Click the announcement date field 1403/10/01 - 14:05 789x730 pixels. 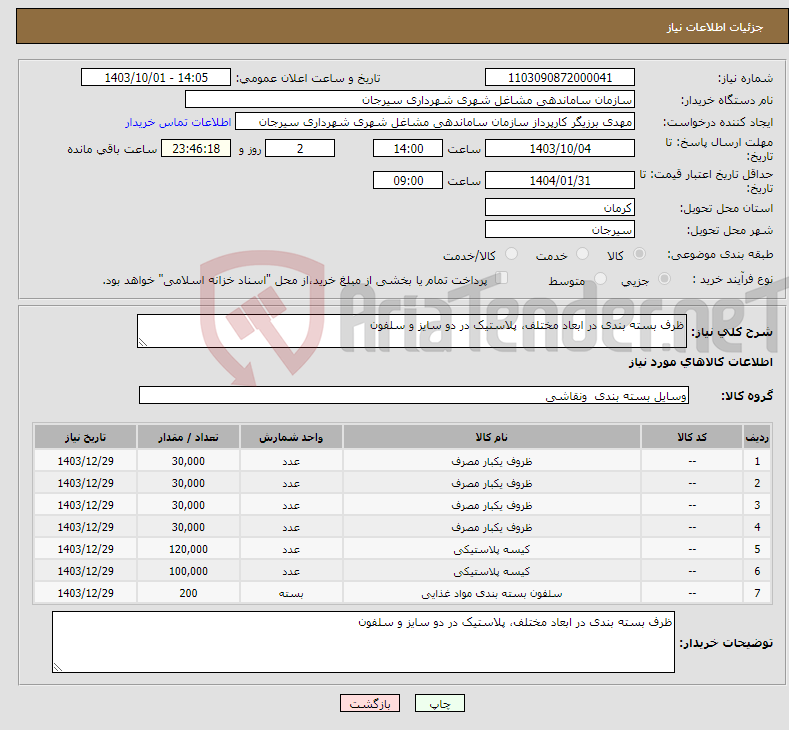[x=156, y=77]
